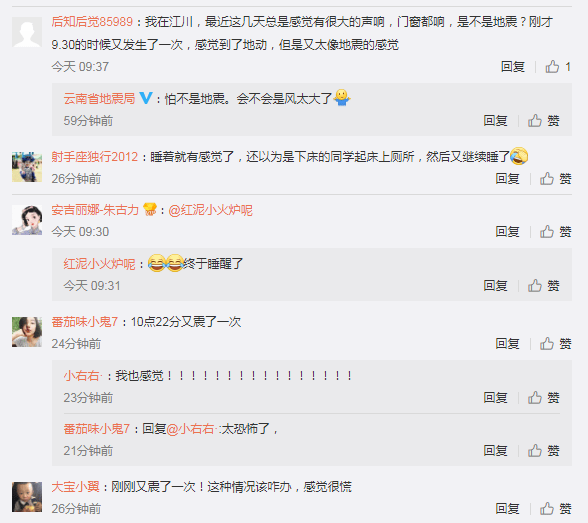
Task: Open the username link 云南省地震局
Action: [x=99, y=99]
